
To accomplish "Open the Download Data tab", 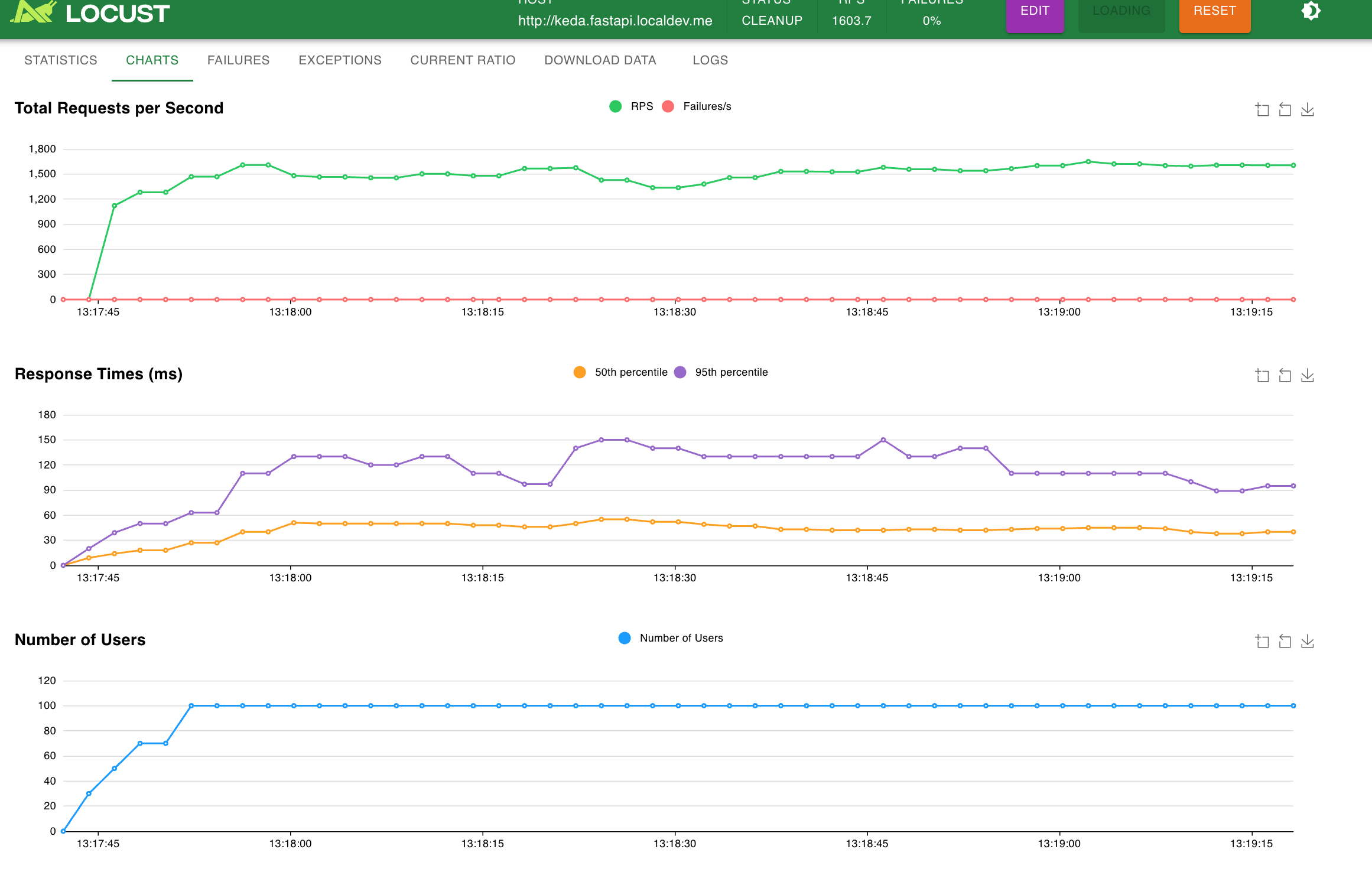I will [x=600, y=60].
